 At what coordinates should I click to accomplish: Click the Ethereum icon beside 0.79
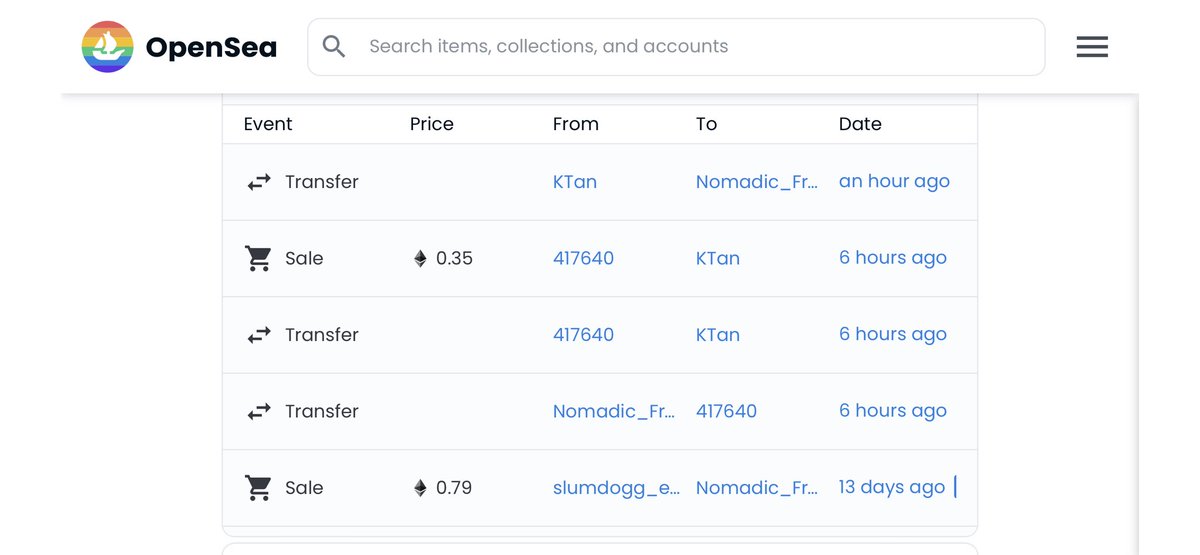click(x=420, y=488)
